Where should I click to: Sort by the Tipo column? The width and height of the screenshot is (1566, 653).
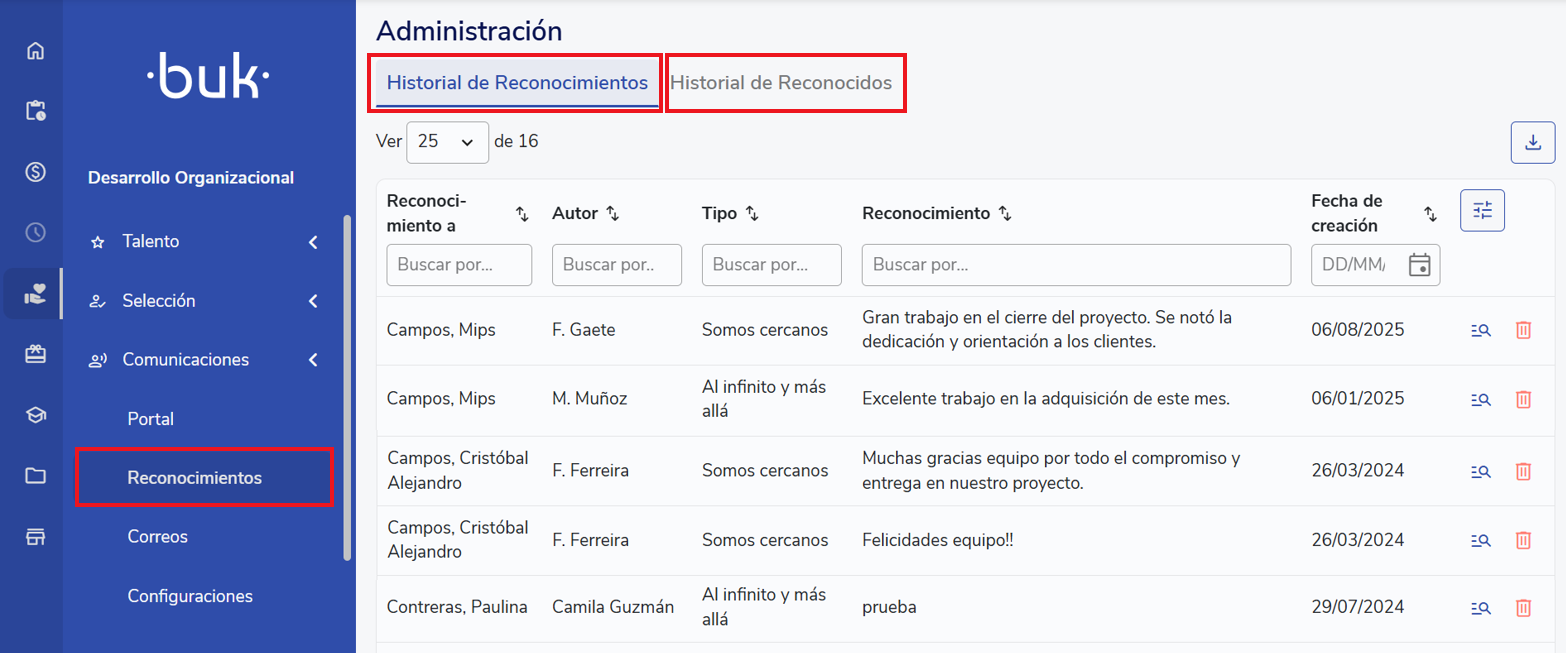753,214
